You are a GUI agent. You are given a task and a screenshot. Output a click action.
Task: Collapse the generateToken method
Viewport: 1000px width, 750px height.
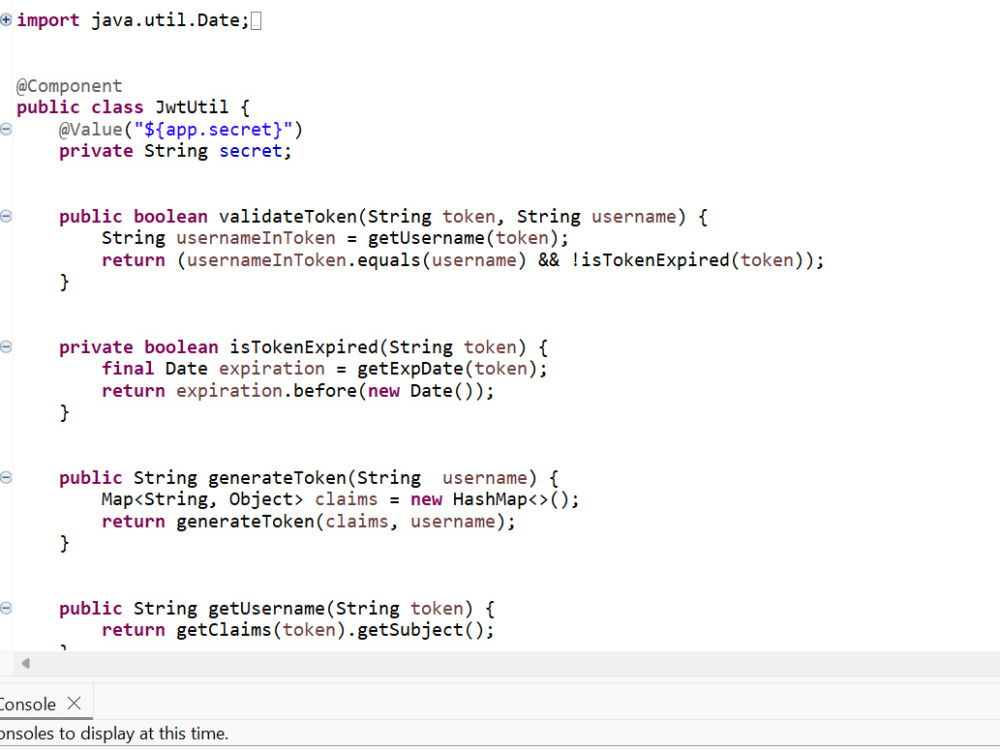click(x=6, y=478)
